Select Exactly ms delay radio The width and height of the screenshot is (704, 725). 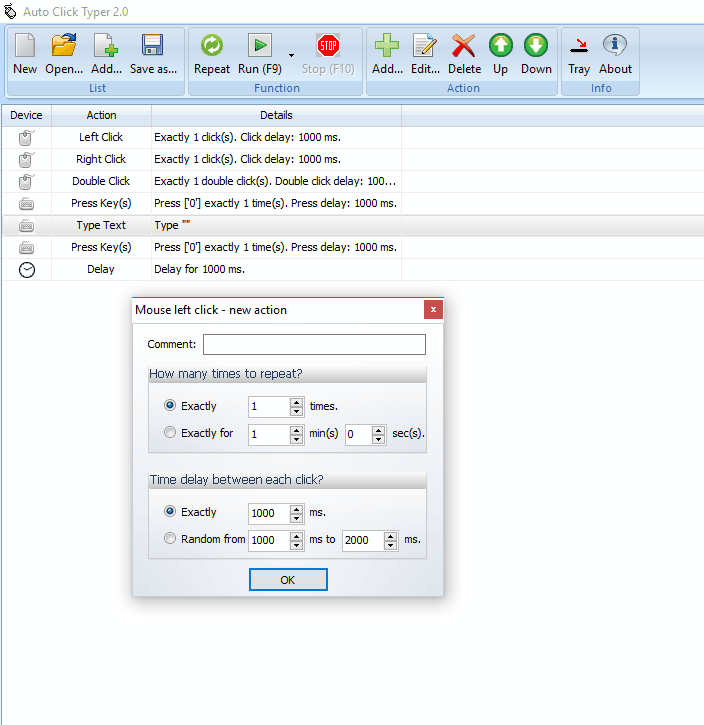(x=170, y=512)
